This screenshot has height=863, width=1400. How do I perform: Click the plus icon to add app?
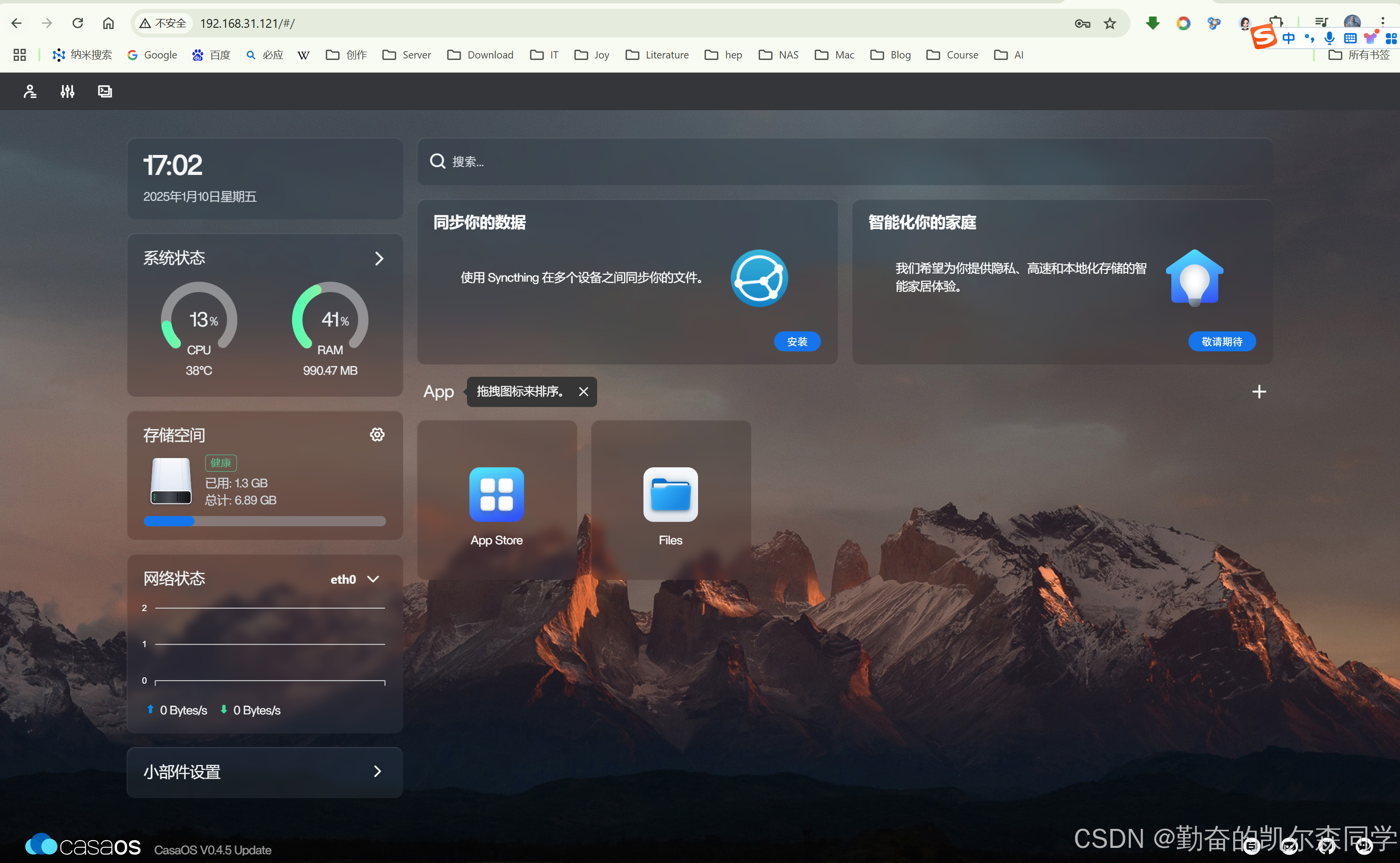pyautogui.click(x=1259, y=392)
